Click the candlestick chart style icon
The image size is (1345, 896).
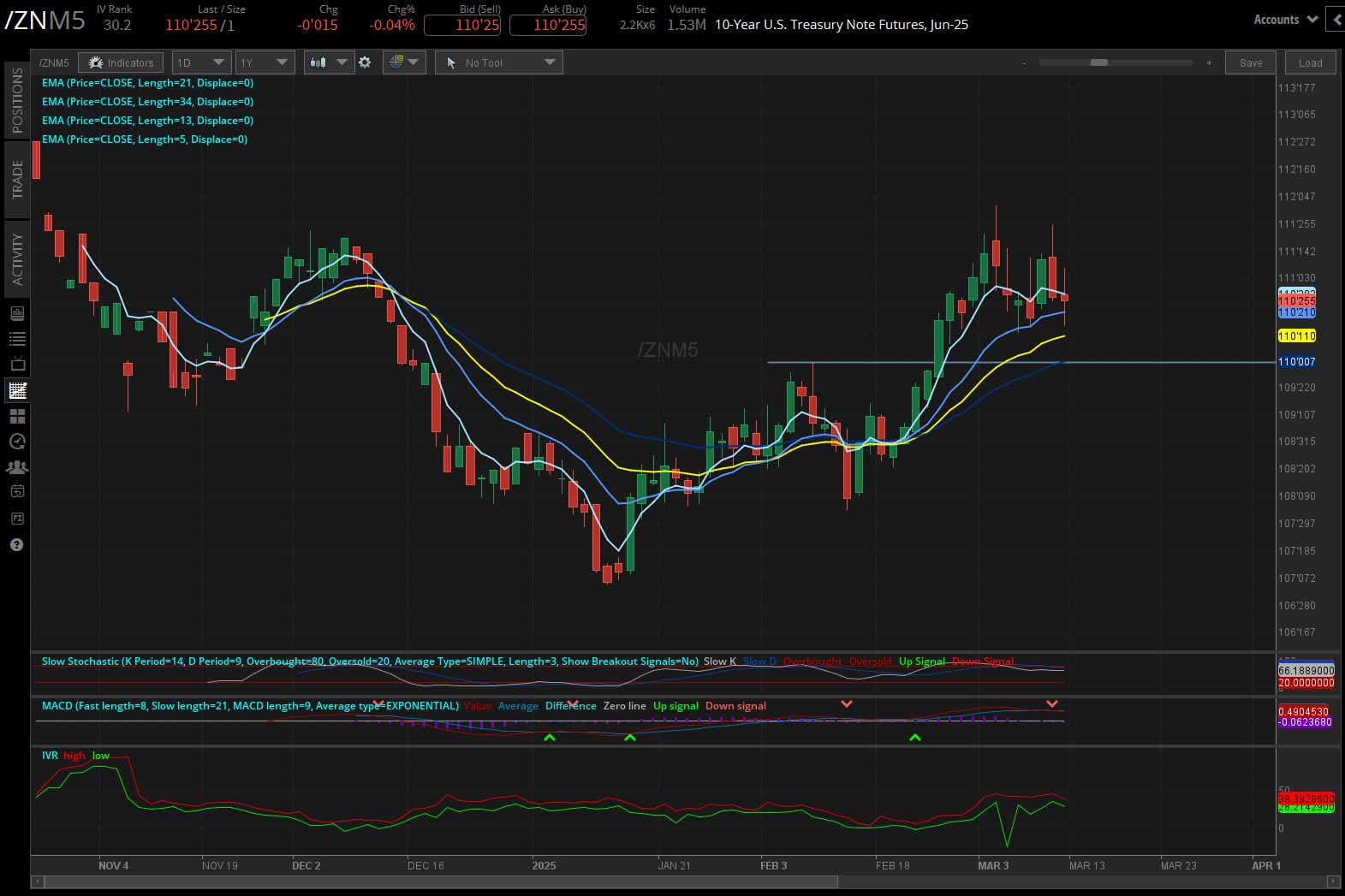click(318, 62)
